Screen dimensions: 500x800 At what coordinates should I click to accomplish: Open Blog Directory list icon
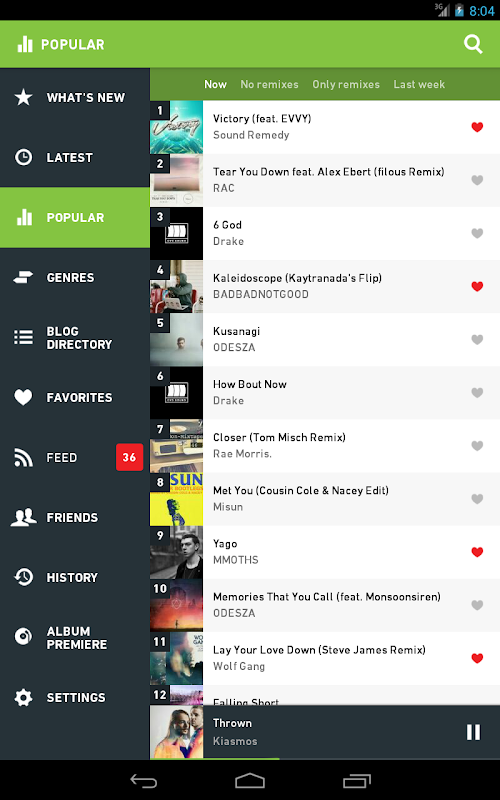23,337
